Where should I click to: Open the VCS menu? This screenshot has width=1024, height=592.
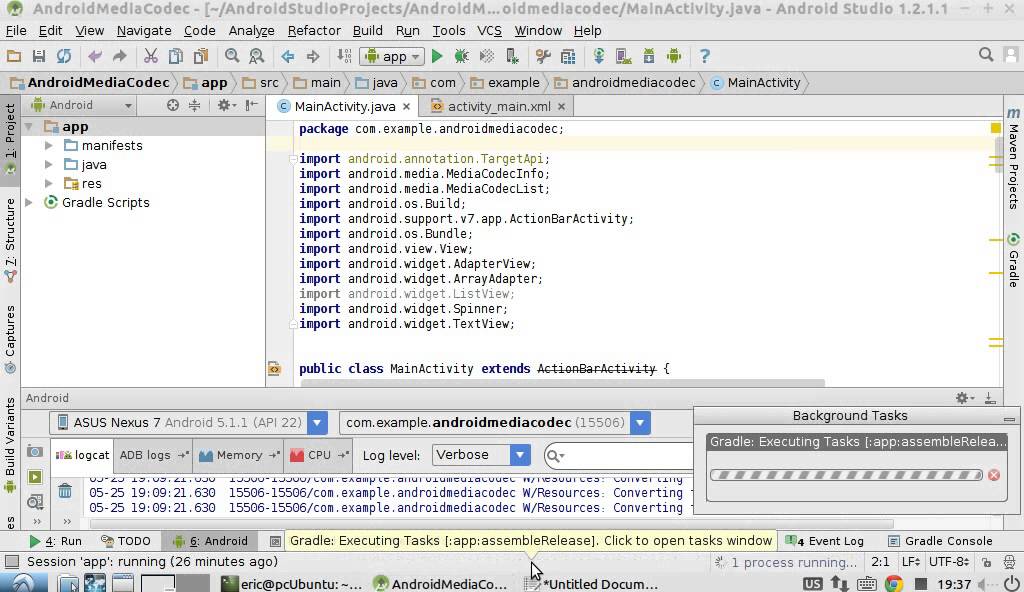489,31
